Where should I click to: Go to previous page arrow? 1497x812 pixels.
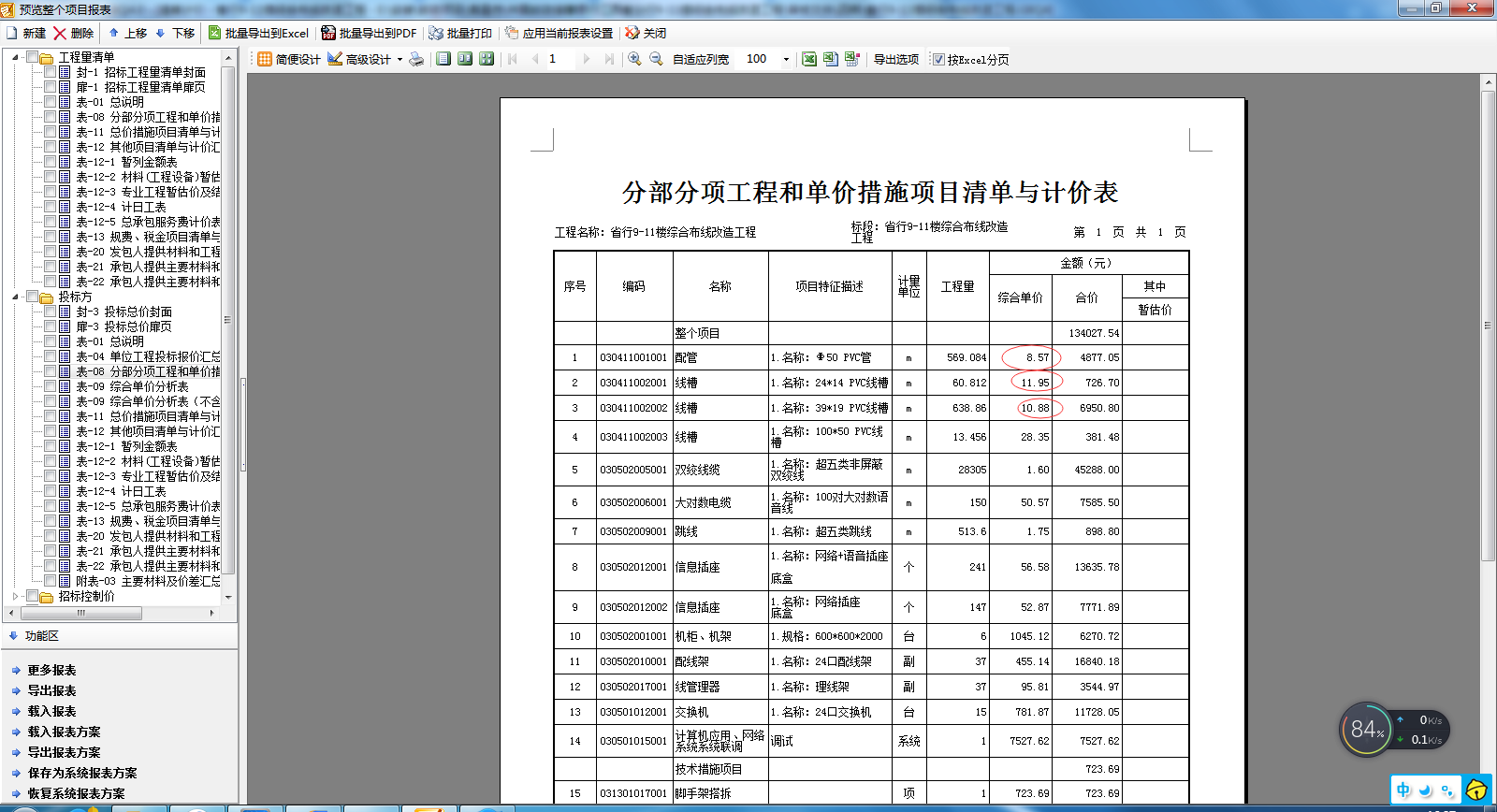535,59
